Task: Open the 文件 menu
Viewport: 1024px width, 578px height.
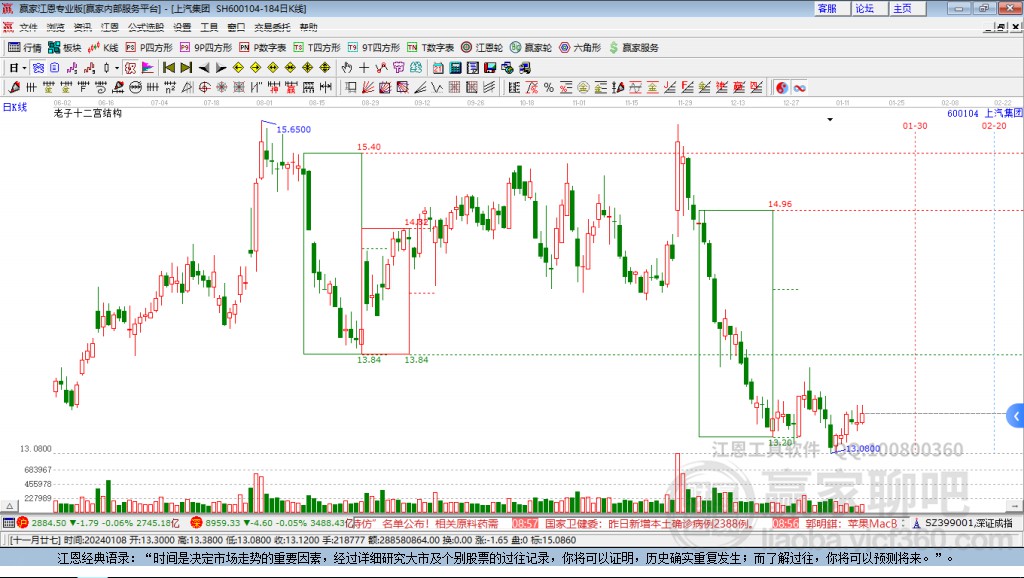Action: (28, 27)
